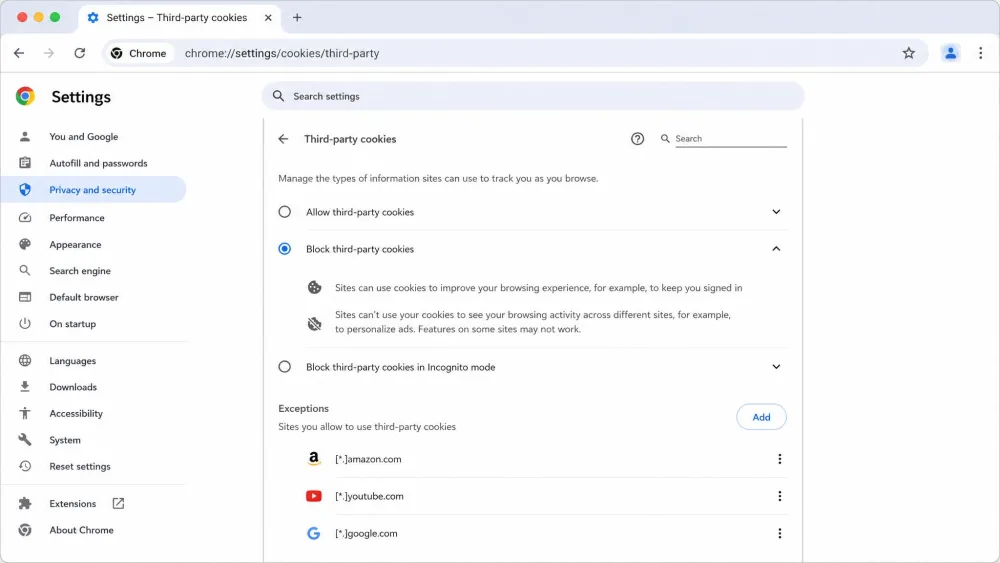Click the Settings tab title
Screen dimensions: 1000x563
point(177,17)
